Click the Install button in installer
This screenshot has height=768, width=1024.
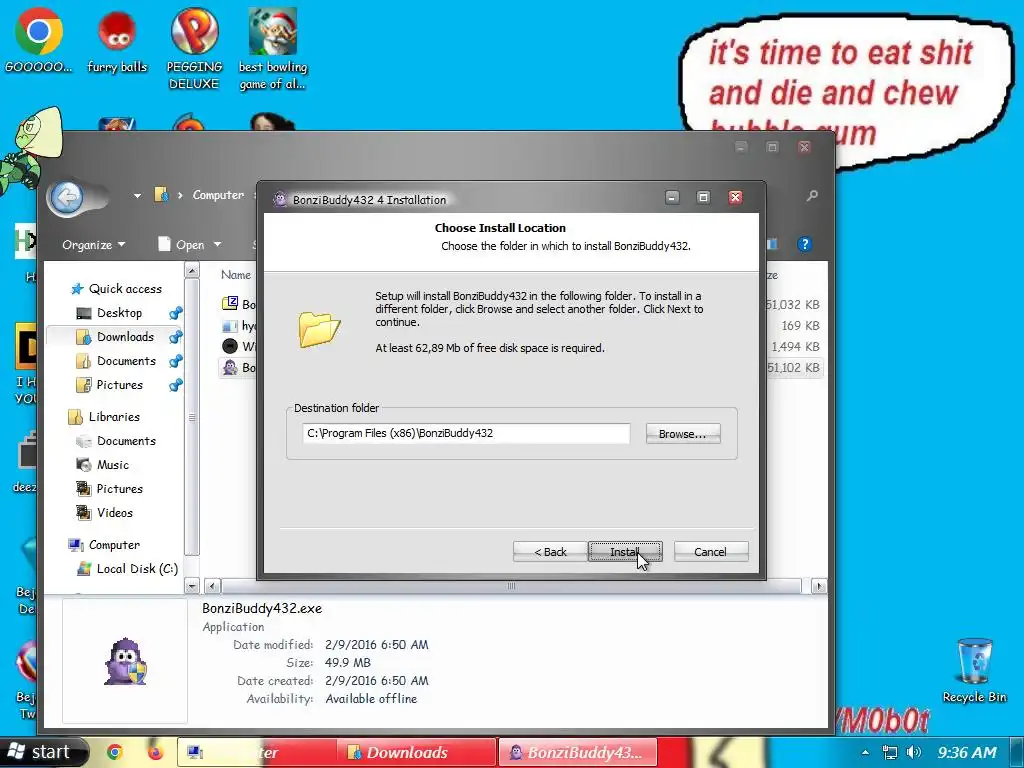coord(625,552)
